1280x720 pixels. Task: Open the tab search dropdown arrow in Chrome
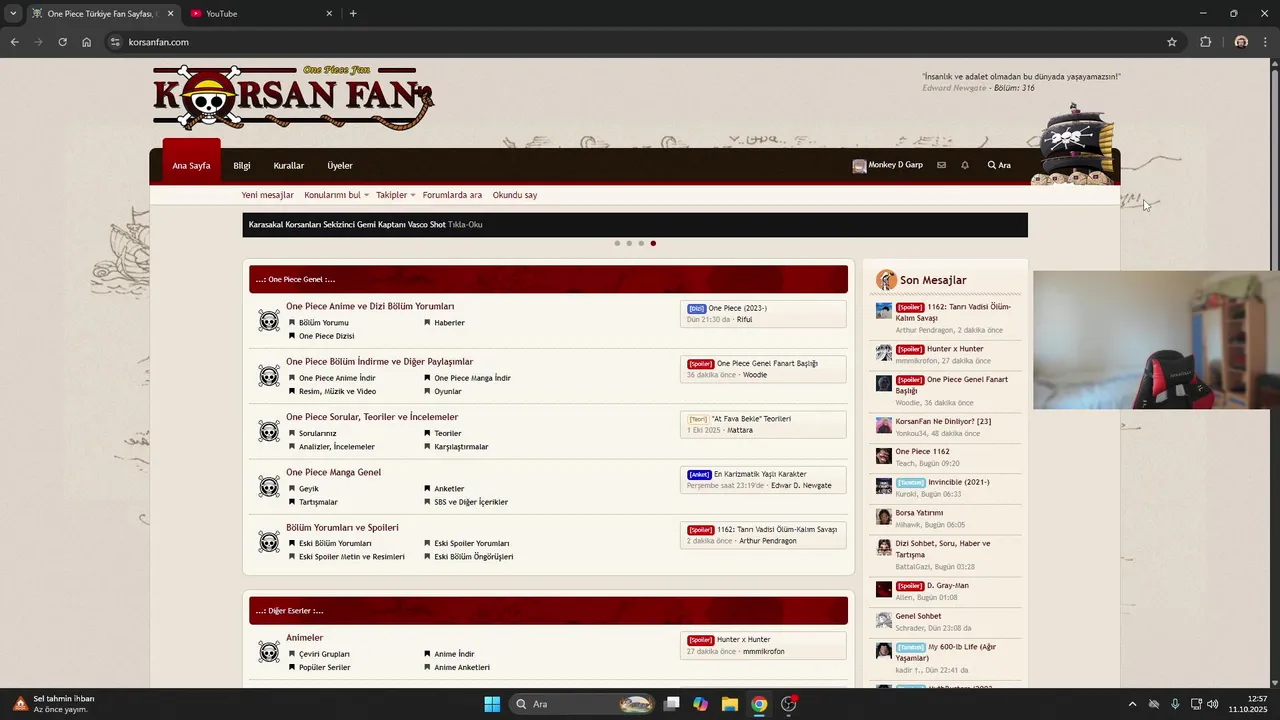(13, 14)
